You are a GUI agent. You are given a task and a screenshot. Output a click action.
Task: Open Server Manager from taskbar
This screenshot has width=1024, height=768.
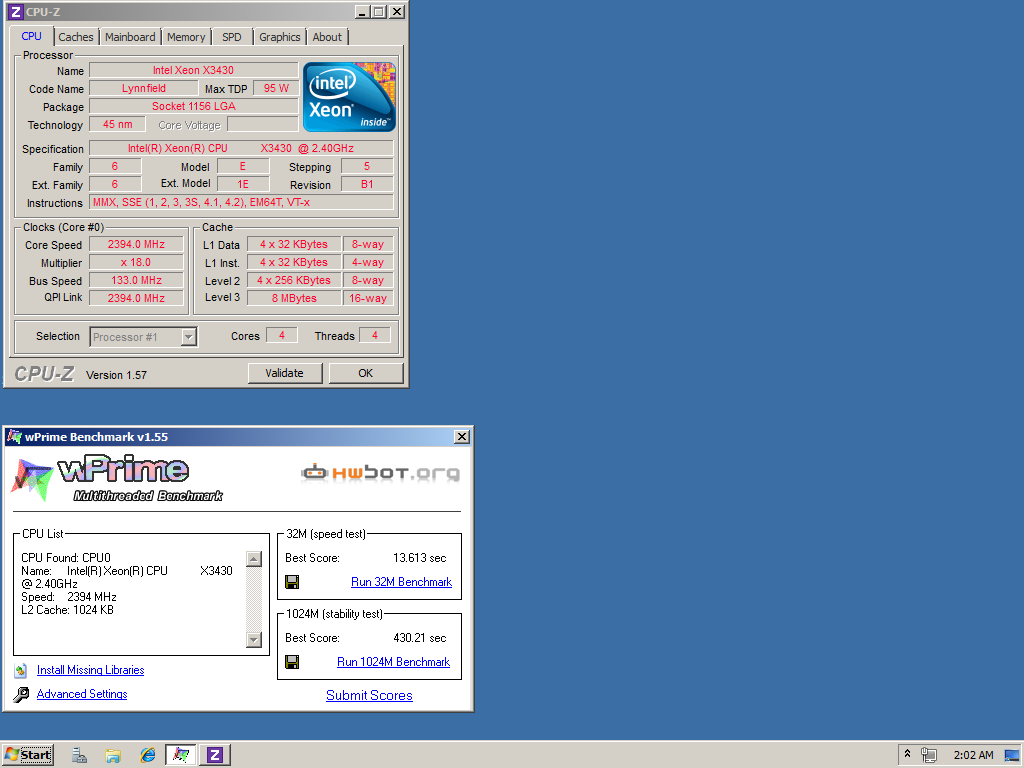[x=80, y=756]
